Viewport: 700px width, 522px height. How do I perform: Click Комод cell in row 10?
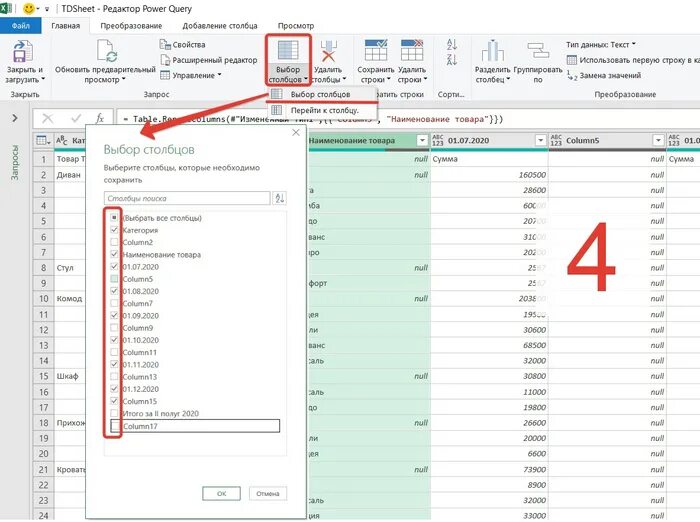tap(69, 298)
